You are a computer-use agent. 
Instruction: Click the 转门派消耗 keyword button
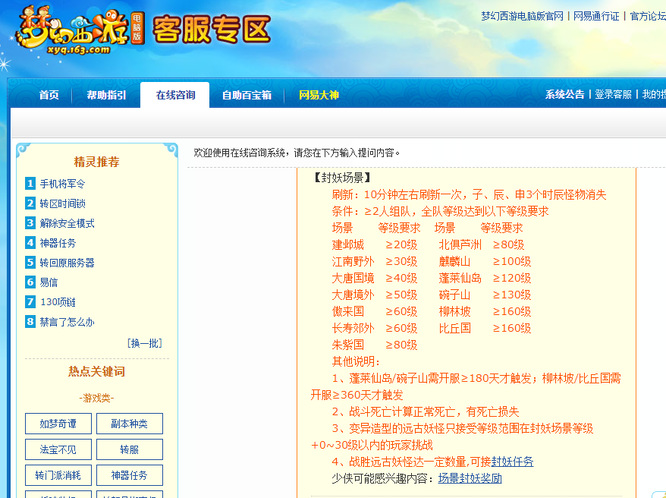58,475
